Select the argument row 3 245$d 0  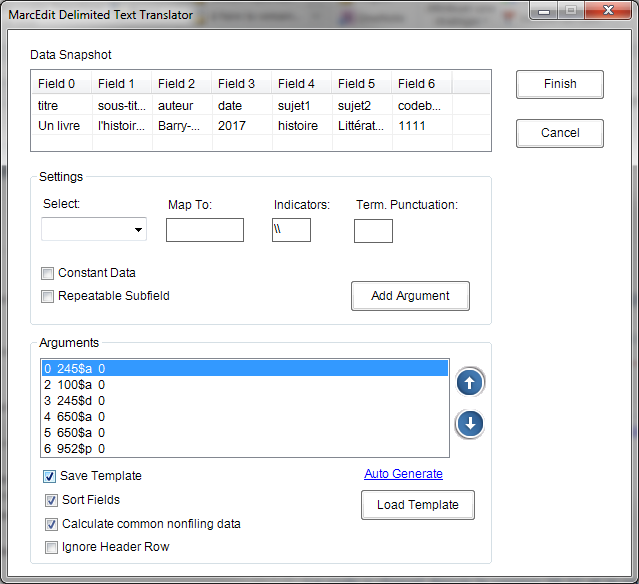coord(245,401)
